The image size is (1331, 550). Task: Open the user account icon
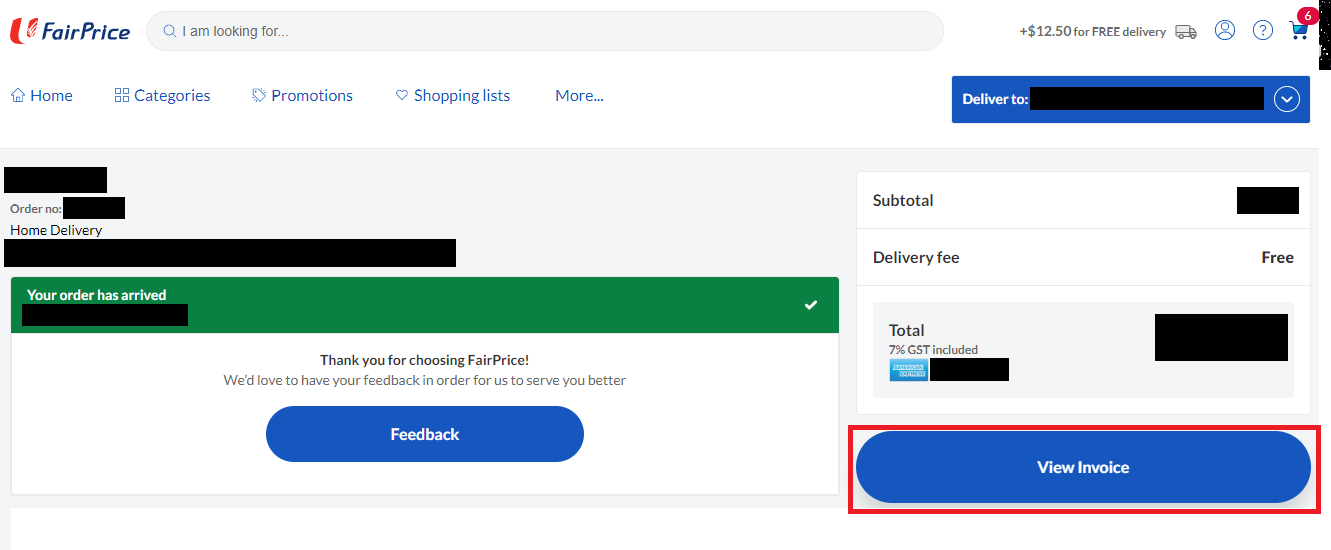pos(1225,30)
